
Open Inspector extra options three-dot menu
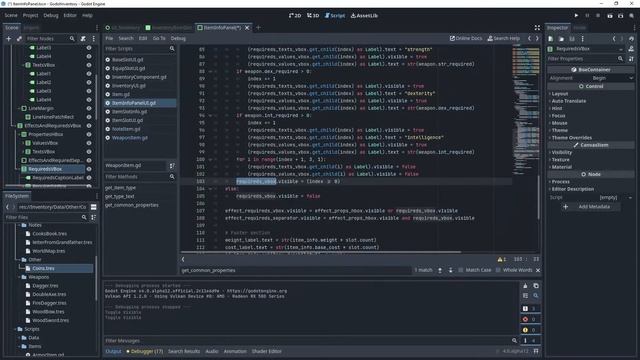582,38
